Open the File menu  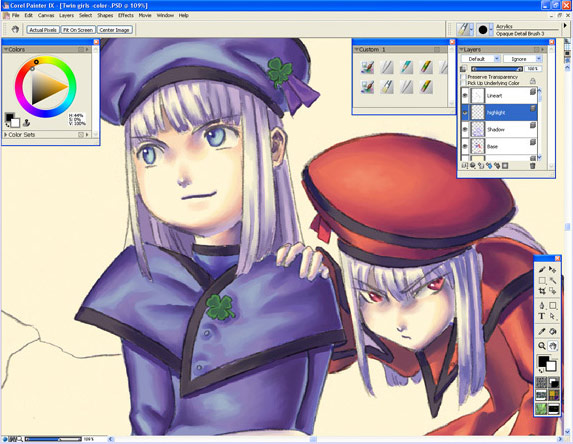(15, 15)
